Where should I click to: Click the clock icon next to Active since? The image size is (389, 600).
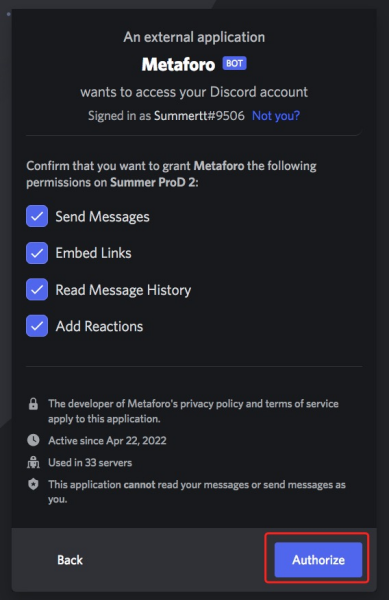[33, 440]
